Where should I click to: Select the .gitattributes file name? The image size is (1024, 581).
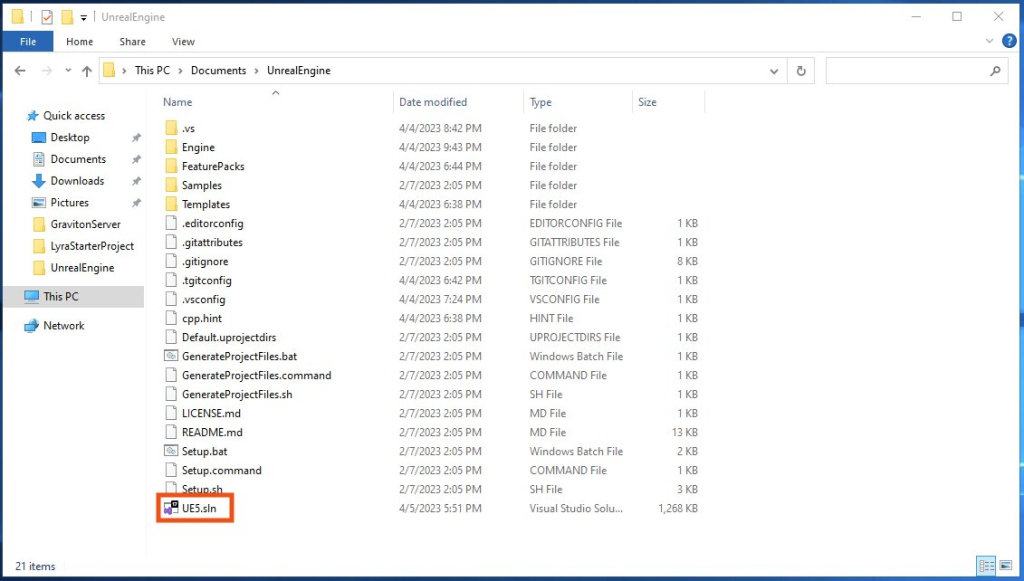[212, 242]
